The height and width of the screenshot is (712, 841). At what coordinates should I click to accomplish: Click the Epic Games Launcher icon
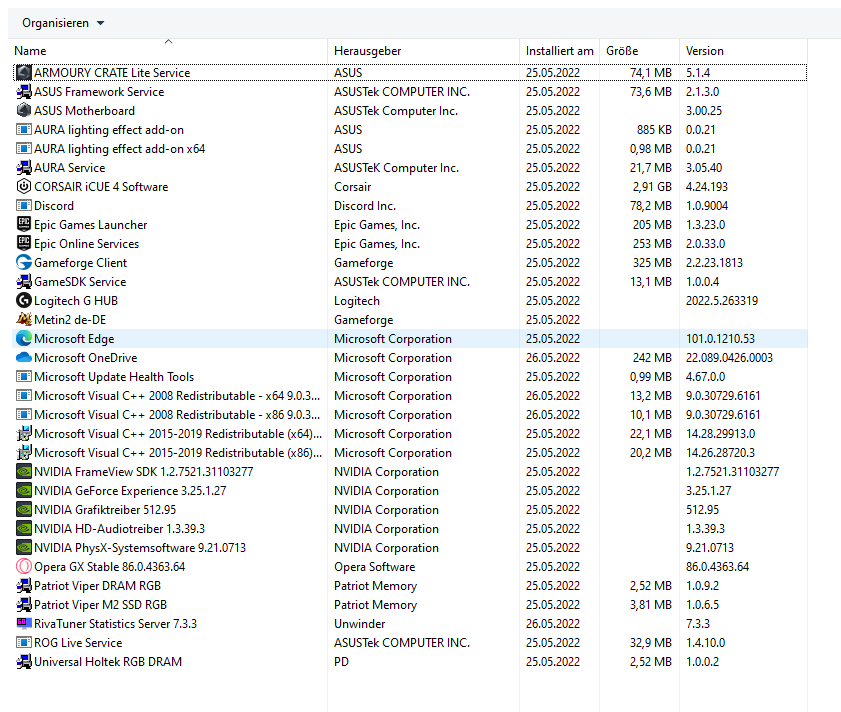[24, 224]
